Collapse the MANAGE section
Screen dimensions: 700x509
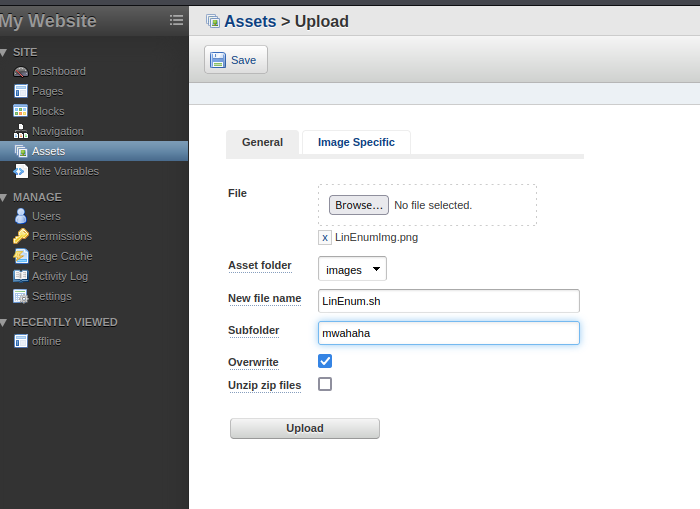coord(4,197)
